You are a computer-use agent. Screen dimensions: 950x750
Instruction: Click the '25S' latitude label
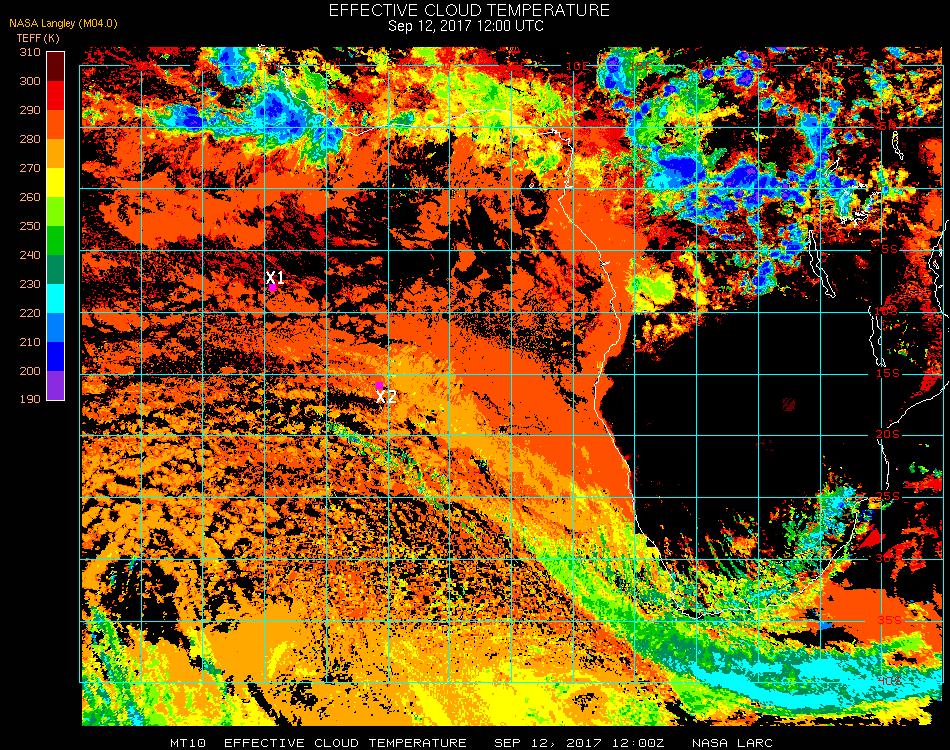coord(888,497)
